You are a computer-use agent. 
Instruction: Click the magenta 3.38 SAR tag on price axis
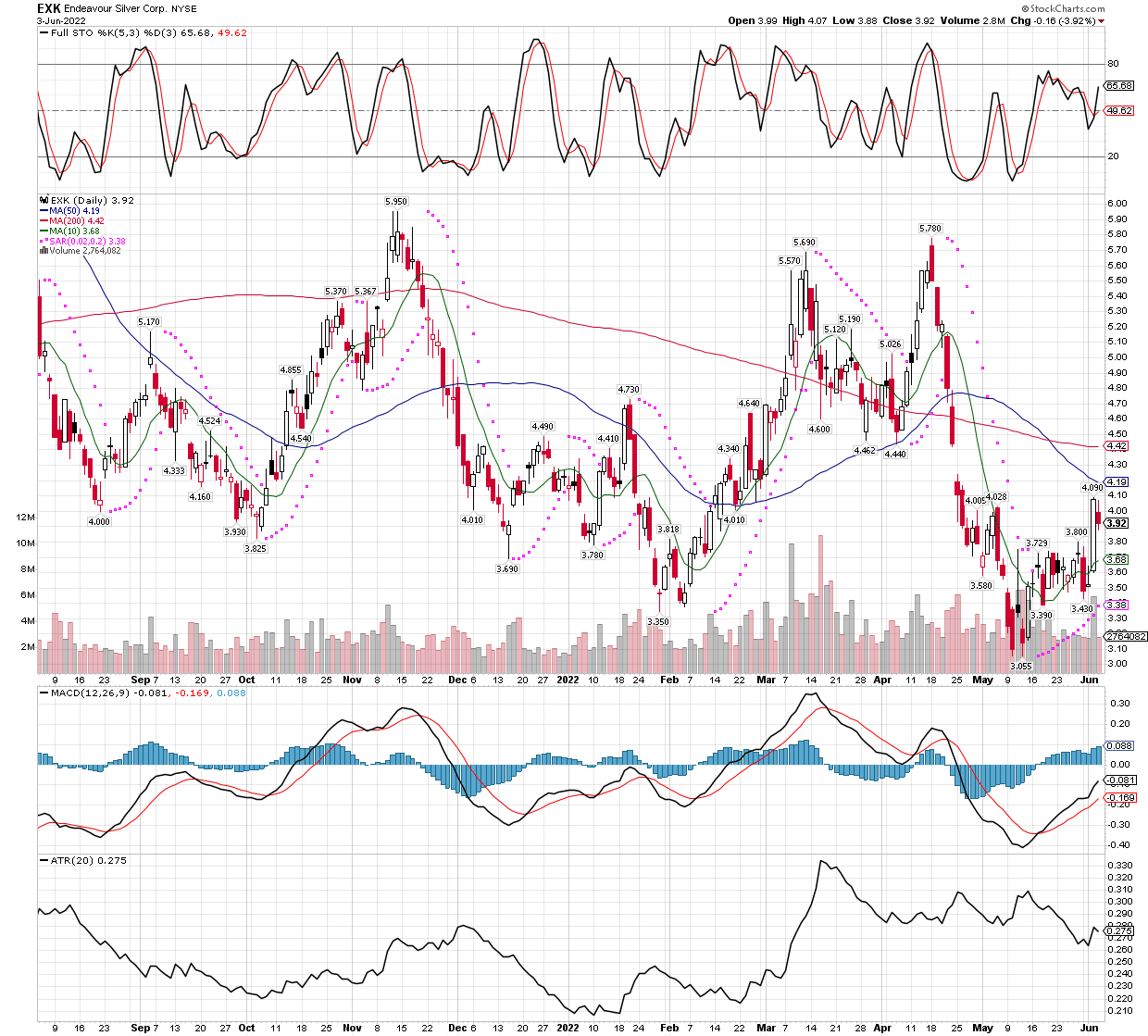pos(1117,605)
